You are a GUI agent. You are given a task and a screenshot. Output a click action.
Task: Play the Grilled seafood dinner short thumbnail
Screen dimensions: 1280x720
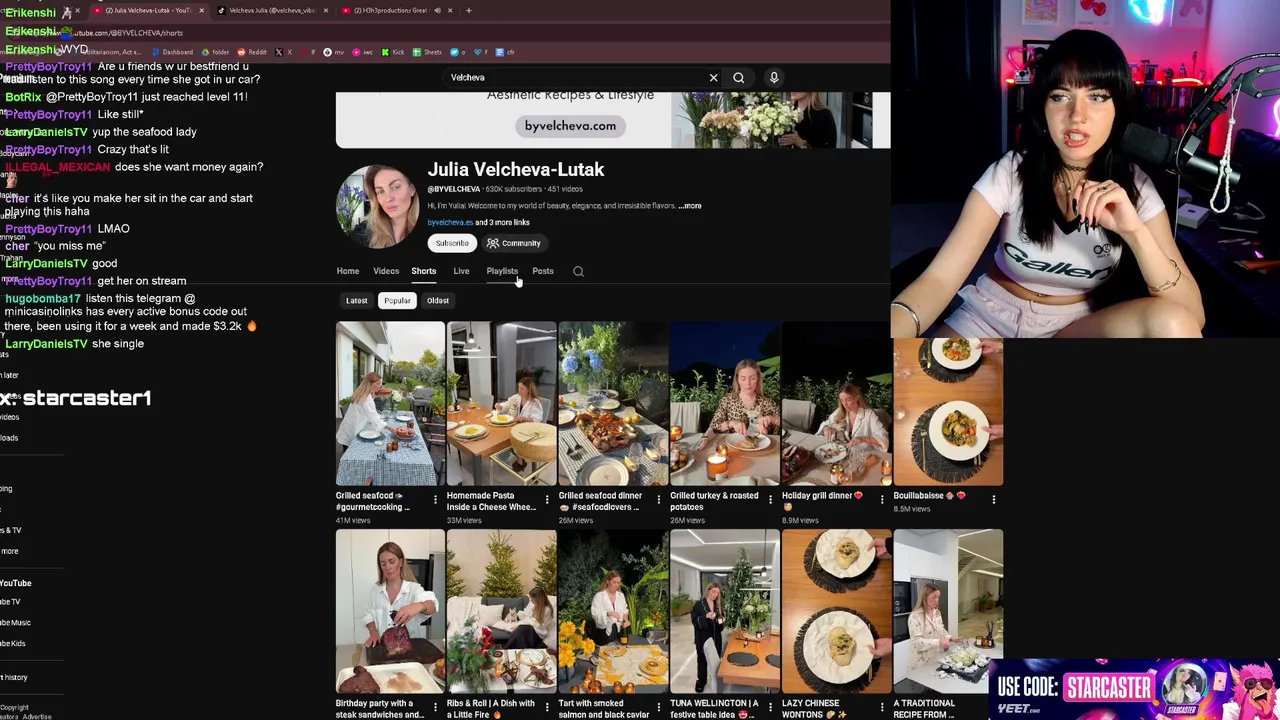(x=613, y=403)
